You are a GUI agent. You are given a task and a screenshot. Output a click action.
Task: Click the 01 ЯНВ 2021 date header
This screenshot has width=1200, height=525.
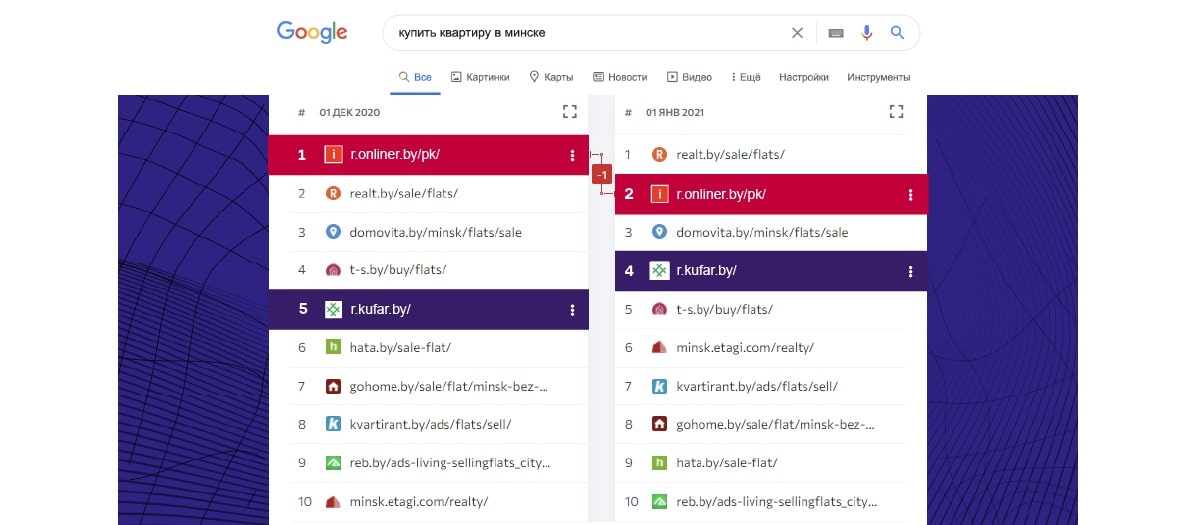click(675, 113)
